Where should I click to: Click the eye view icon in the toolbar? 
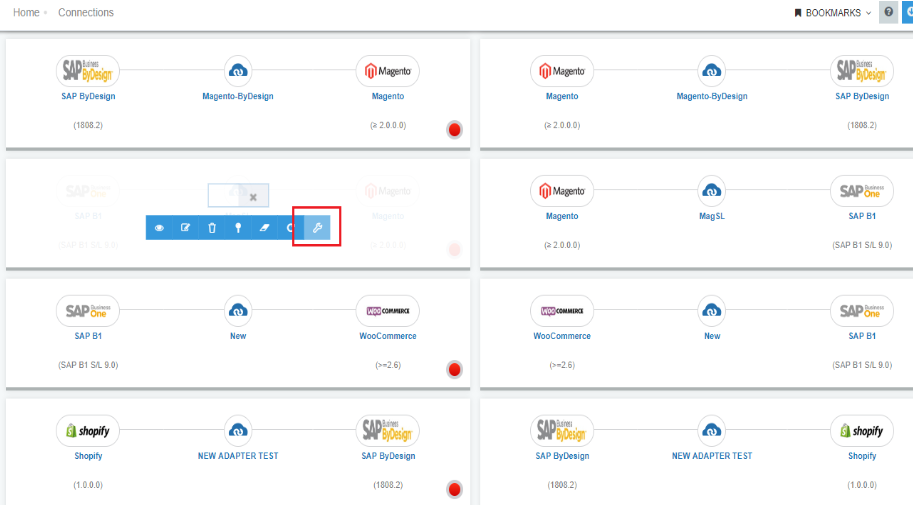tap(159, 228)
